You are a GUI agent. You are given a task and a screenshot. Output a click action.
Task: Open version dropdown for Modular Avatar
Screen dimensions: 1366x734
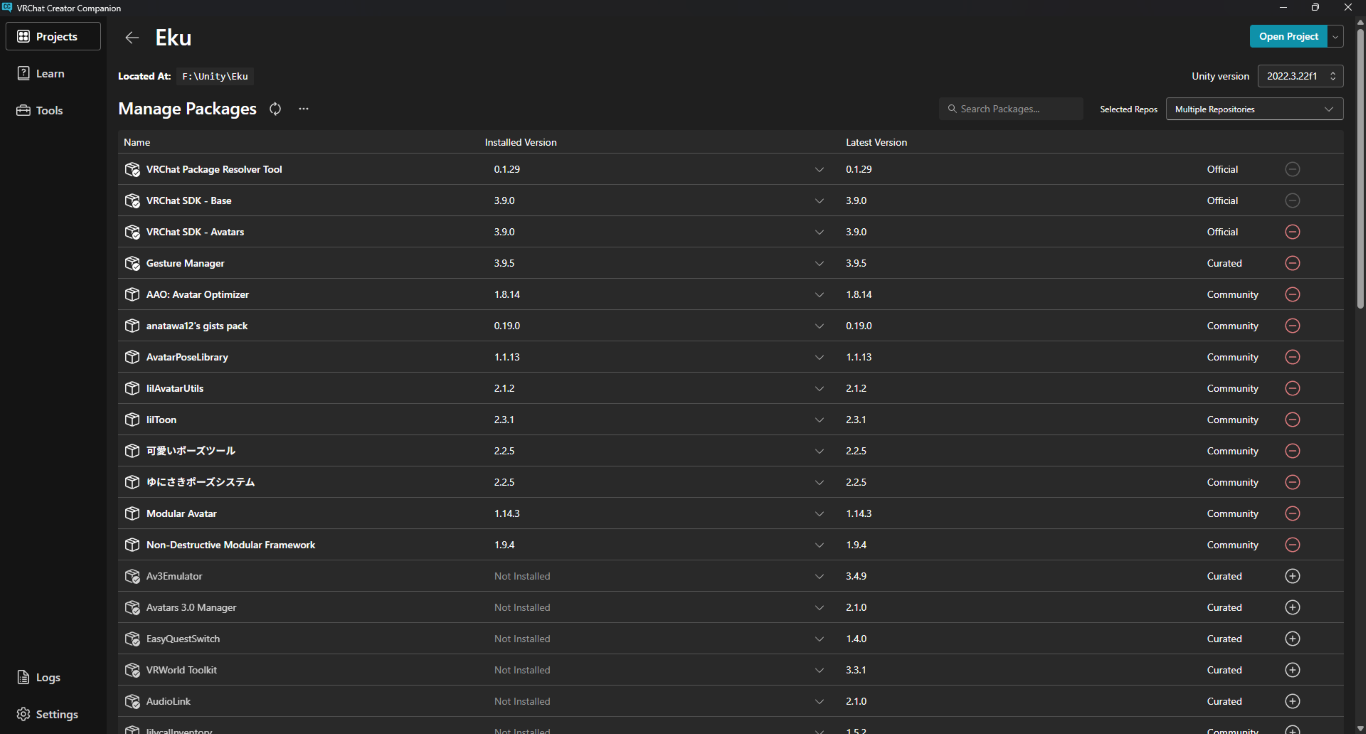click(820, 514)
